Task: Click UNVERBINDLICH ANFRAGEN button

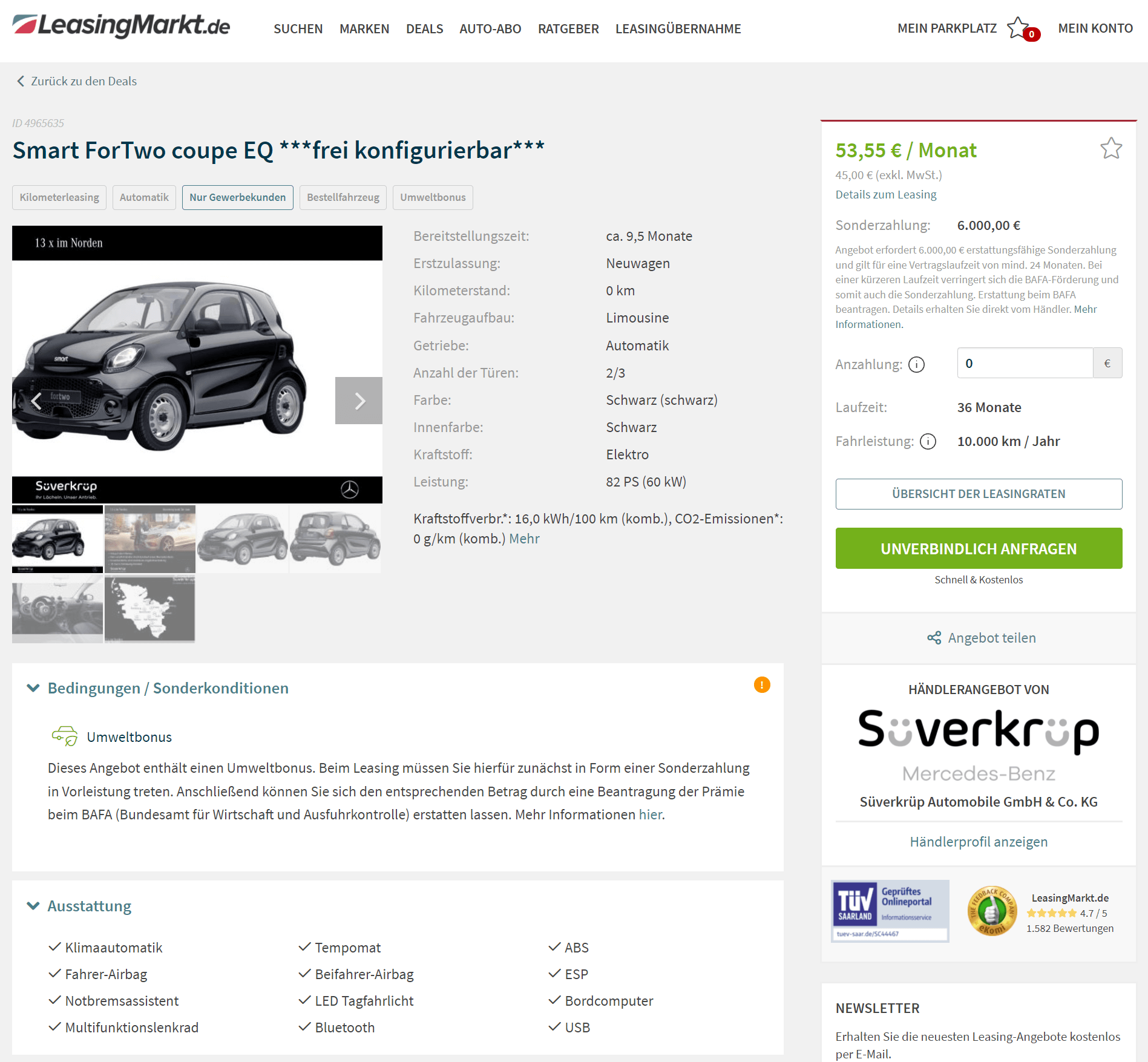Action: (979, 548)
